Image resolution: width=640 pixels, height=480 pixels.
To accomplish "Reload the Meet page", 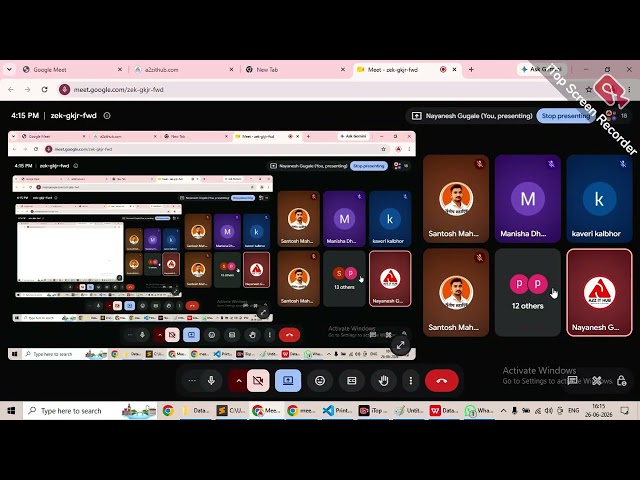I will click(44, 89).
